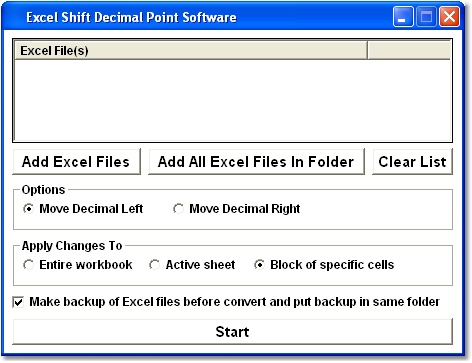Click inside the Excel files list box
Image resolution: width=472 pixels, height=363 pixels.
[x=232, y=100]
